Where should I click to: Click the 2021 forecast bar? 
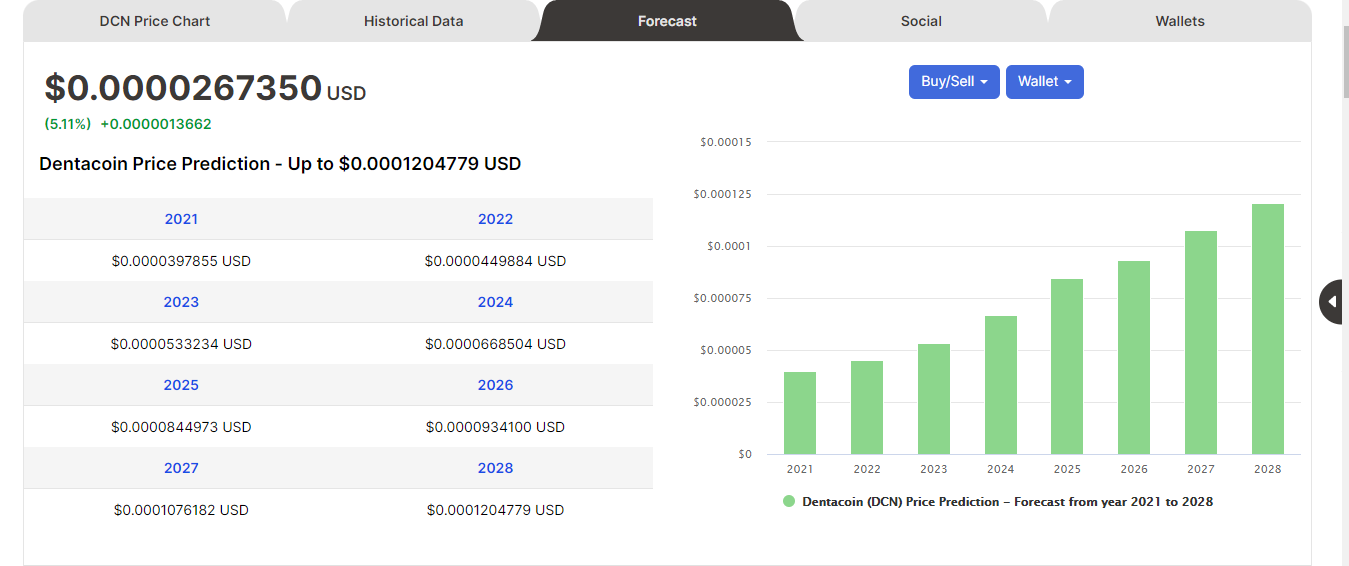[800, 413]
